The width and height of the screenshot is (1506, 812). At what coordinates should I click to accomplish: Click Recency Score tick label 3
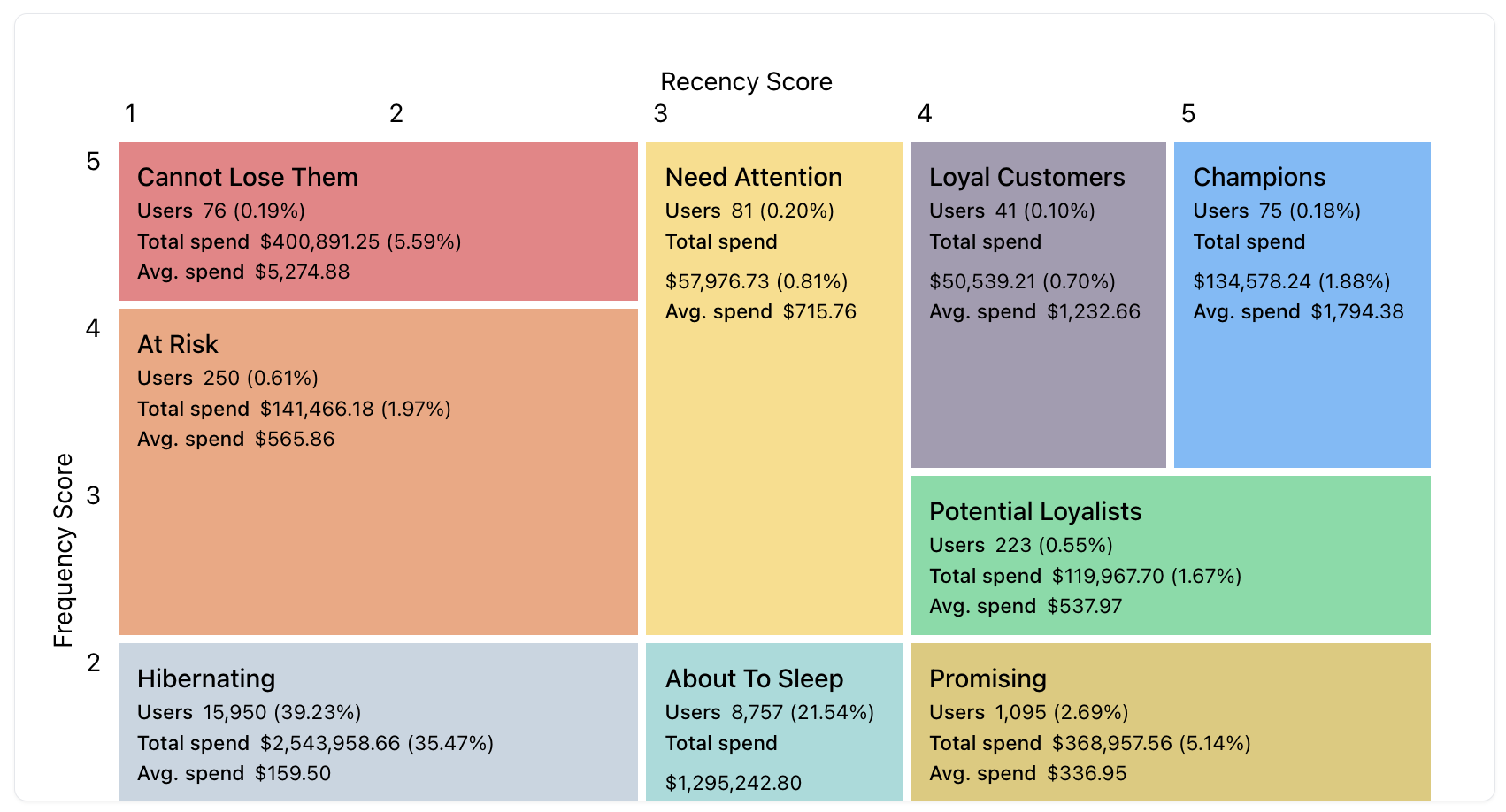[x=660, y=114]
